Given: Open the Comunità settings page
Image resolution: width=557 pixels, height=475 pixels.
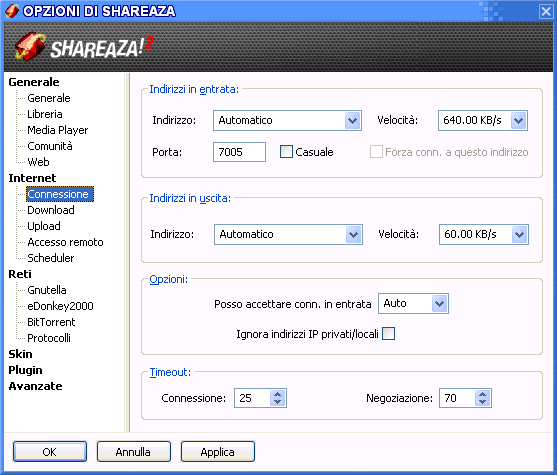Looking at the screenshot, I should pyautogui.click(x=50, y=146).
